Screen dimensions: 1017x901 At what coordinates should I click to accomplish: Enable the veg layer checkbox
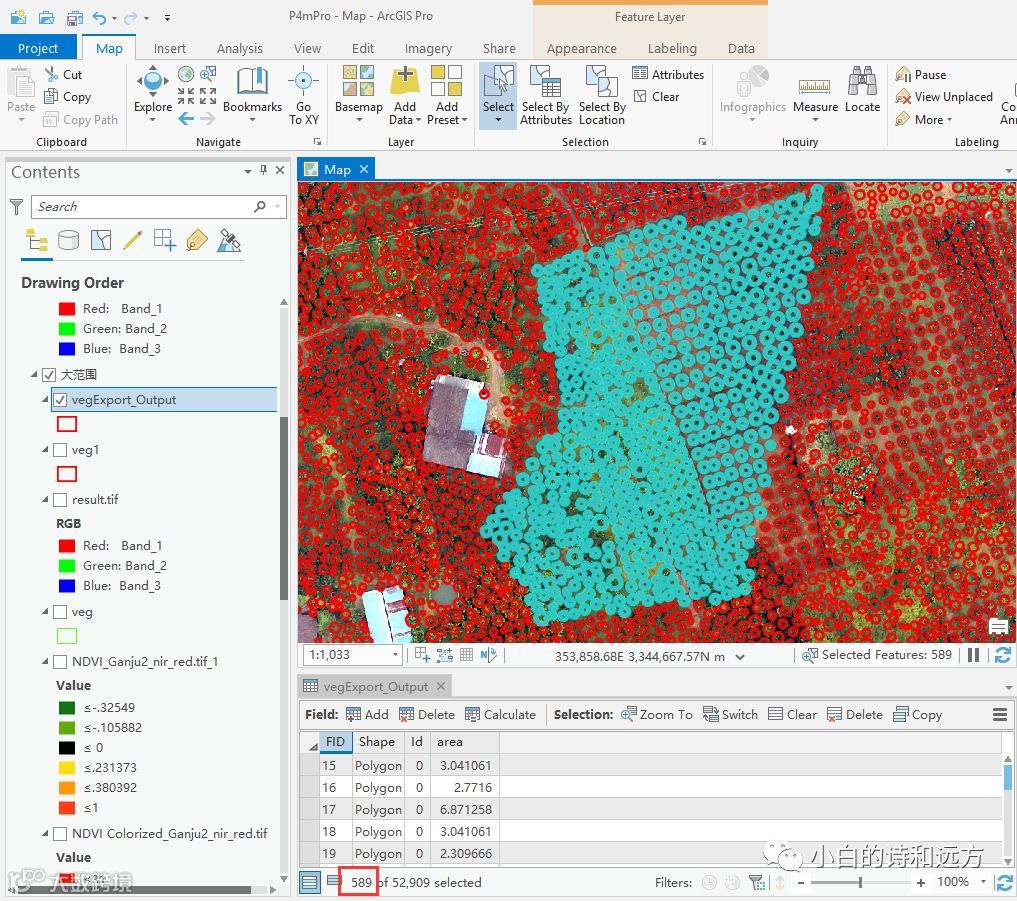tap(60, 612)
